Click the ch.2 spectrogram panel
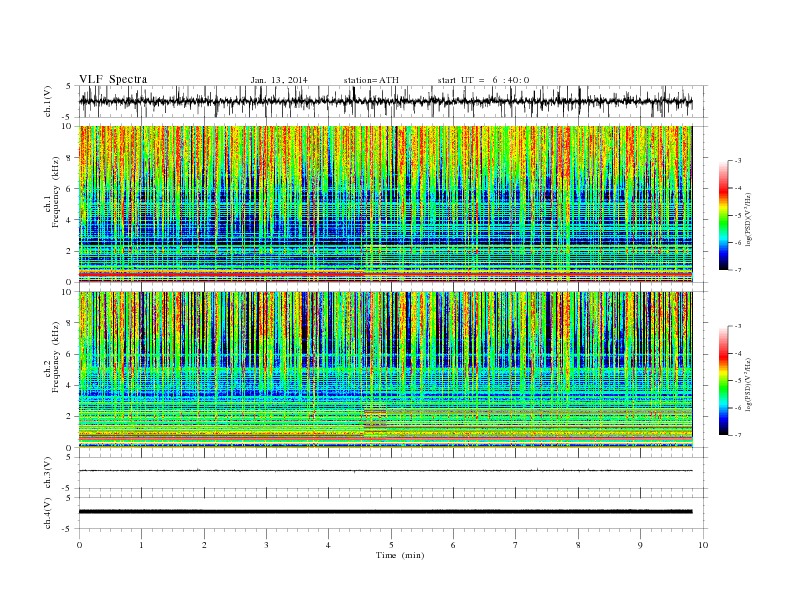792x612 pixels. tap(385, 370)
